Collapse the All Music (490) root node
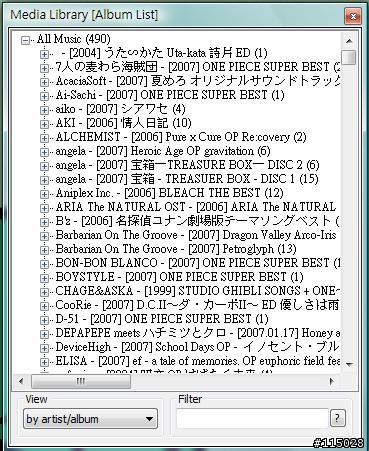 tap(25, 41)
